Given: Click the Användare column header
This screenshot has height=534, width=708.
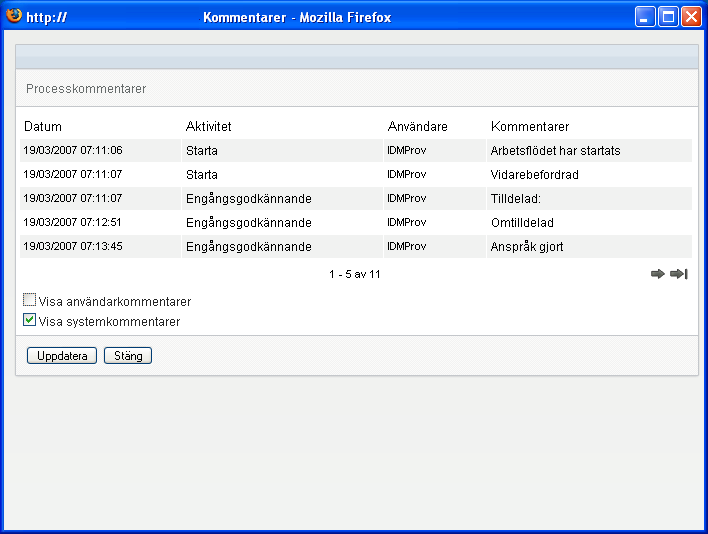Looking at the screenshot, I should point(417,127).
